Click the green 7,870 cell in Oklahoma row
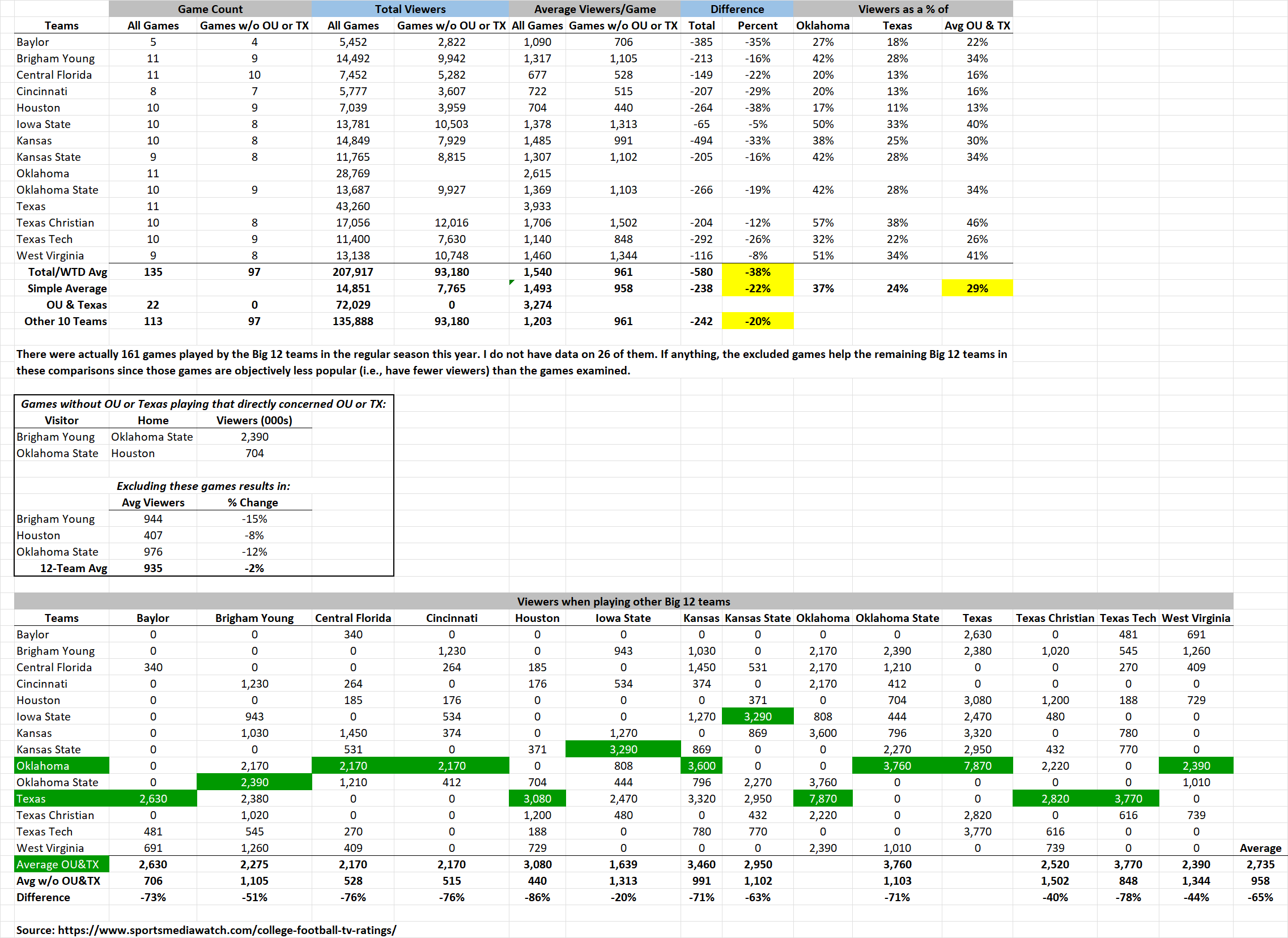Viewport: 1288px width, 938px height. (977, 766)
